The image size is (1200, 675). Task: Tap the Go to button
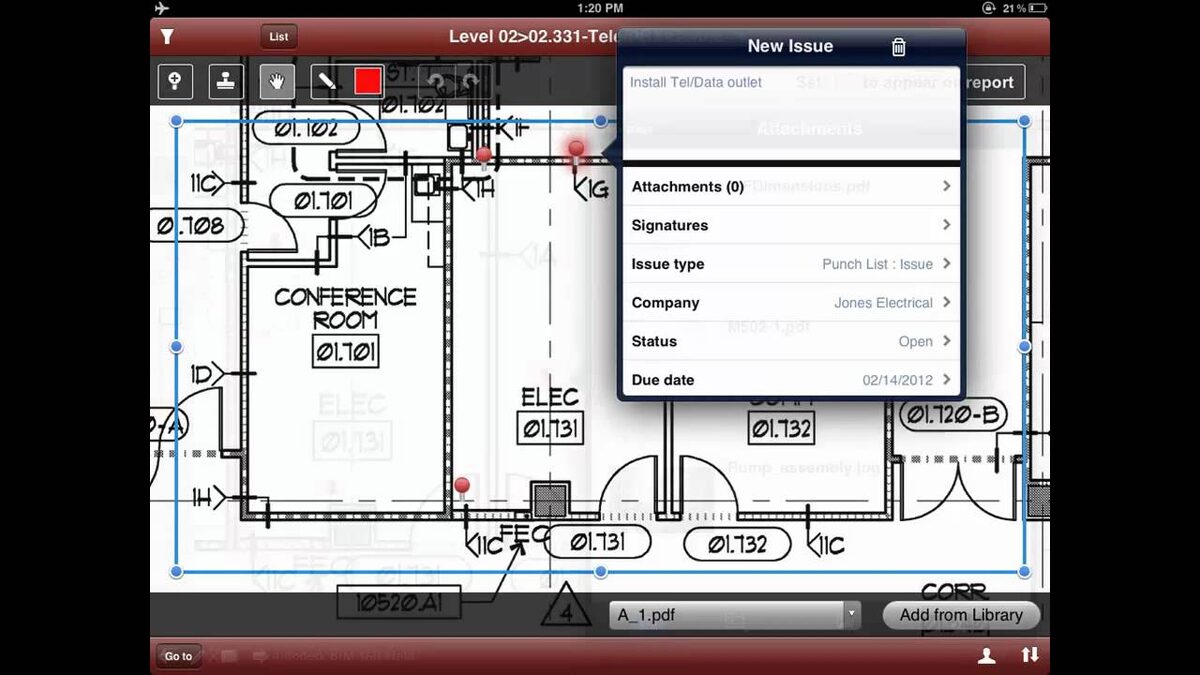click(178, 656)
